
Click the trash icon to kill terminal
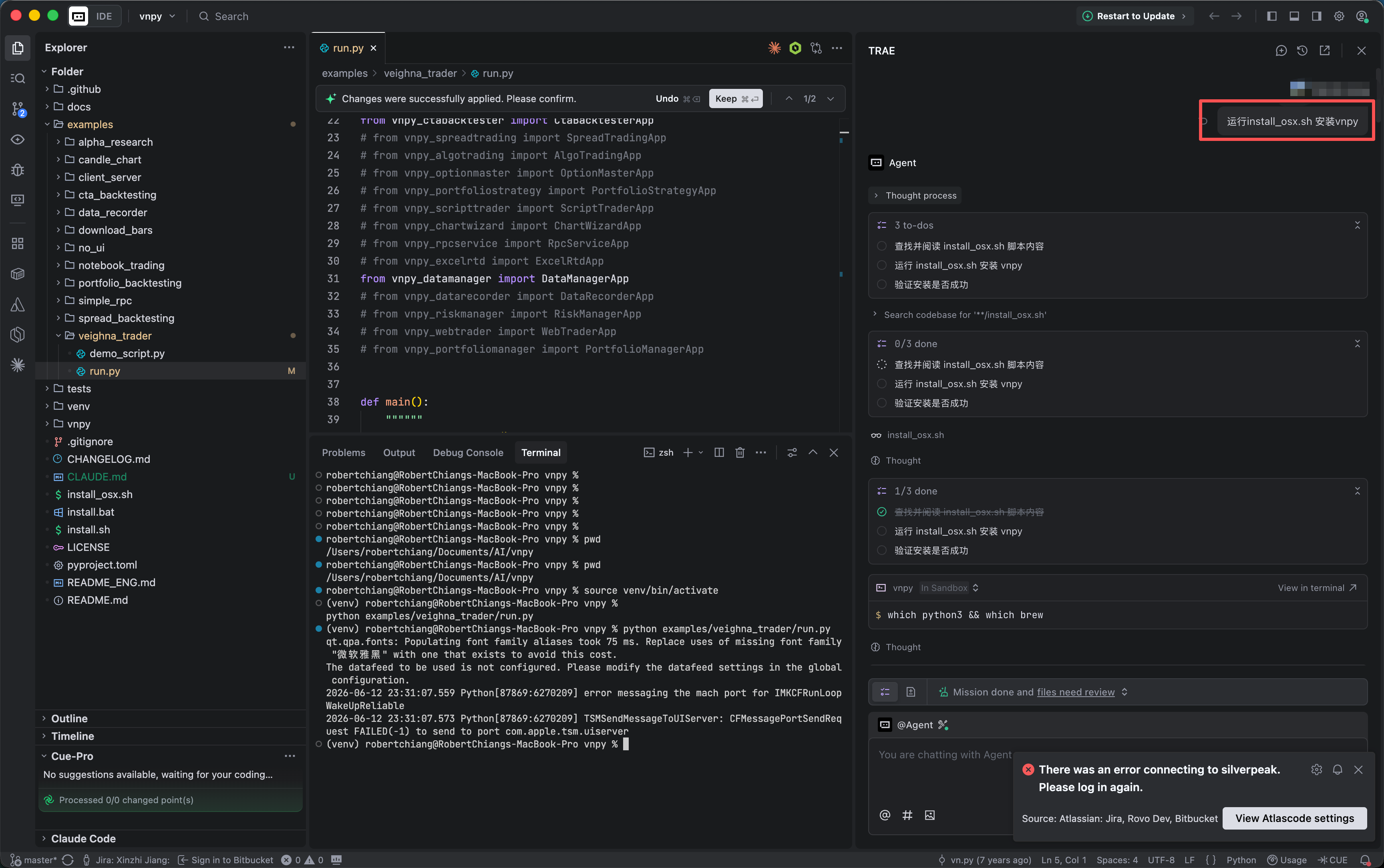[740, 452]
